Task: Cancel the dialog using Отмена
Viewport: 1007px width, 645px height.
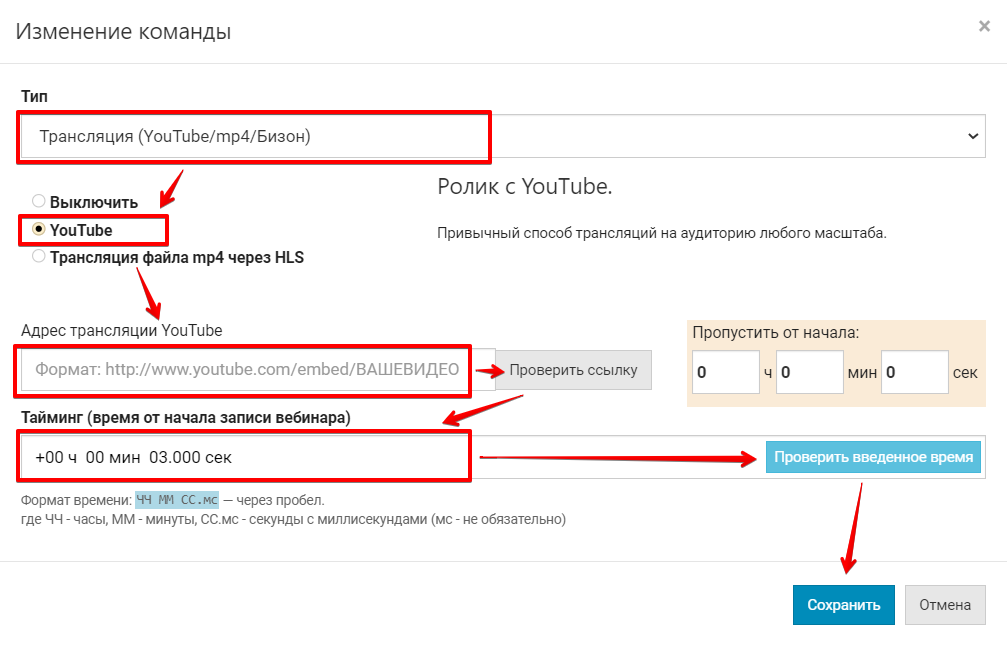Action: 944,604
